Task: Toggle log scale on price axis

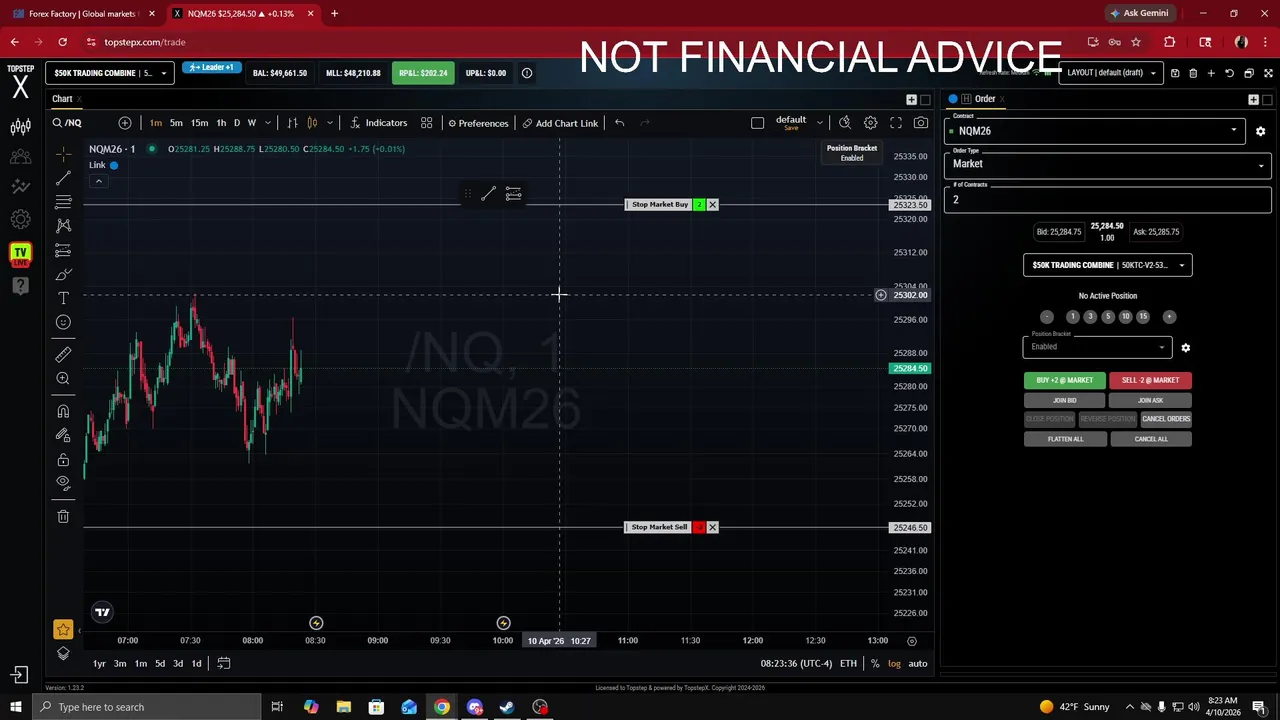Action: point(894,663)
